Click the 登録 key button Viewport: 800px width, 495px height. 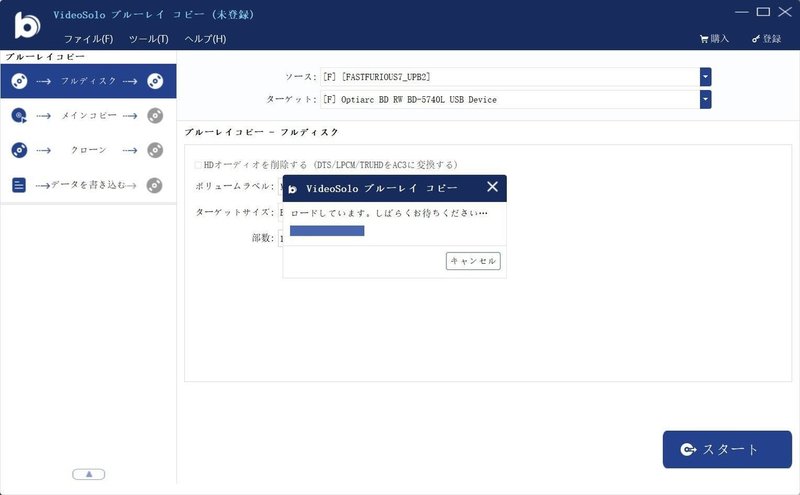coord(766,39)
